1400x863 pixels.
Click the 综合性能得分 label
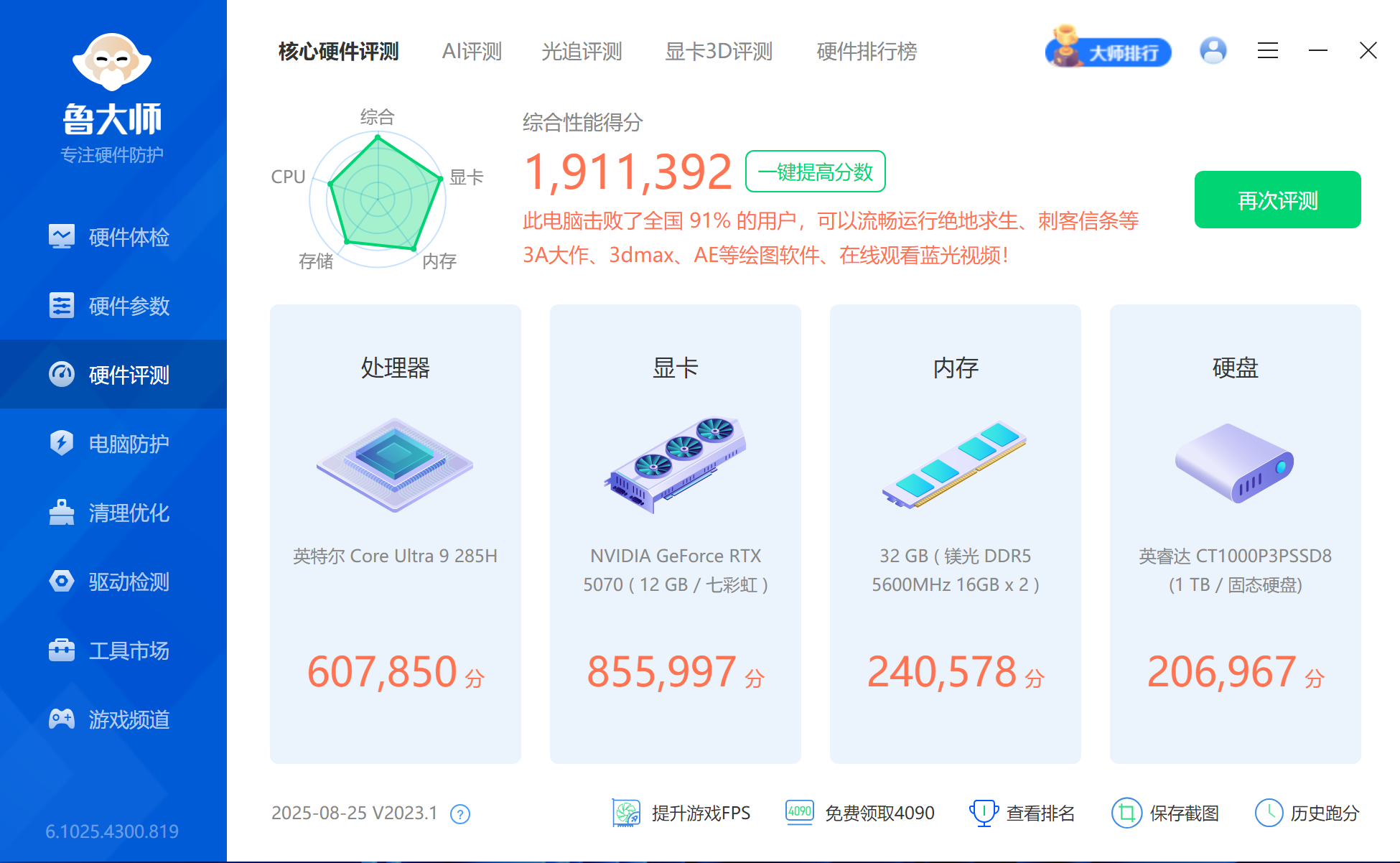pos(582,123)
